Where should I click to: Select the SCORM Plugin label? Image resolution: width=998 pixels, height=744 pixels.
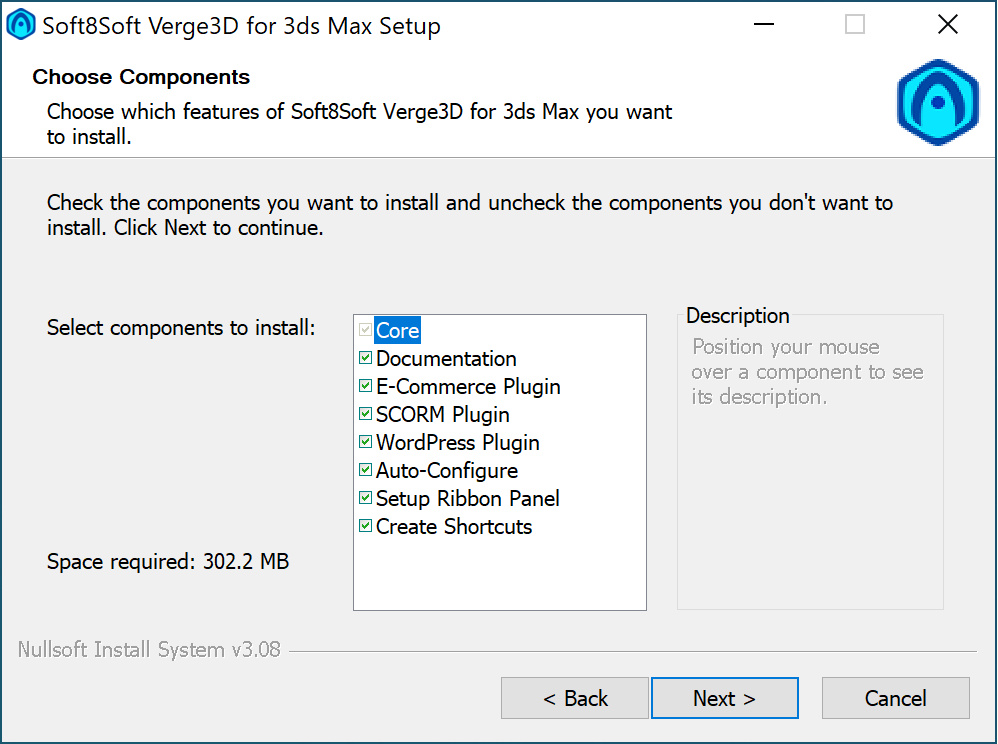442,414
